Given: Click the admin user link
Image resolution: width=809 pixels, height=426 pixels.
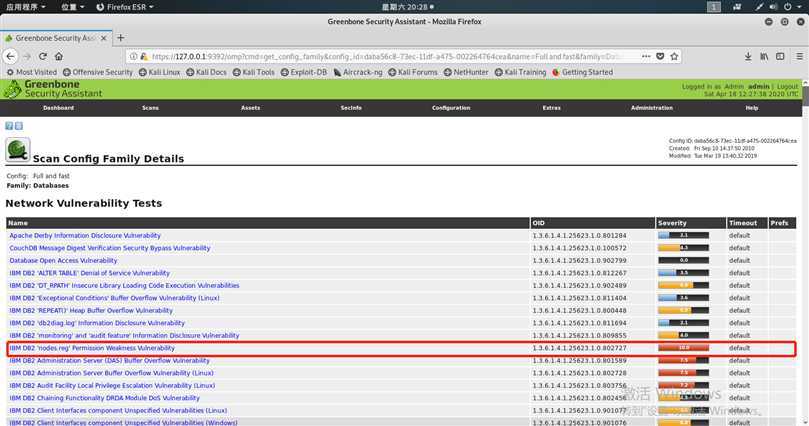Looking at the screenshot, I should pyautogui.click(x=758, y=87).
